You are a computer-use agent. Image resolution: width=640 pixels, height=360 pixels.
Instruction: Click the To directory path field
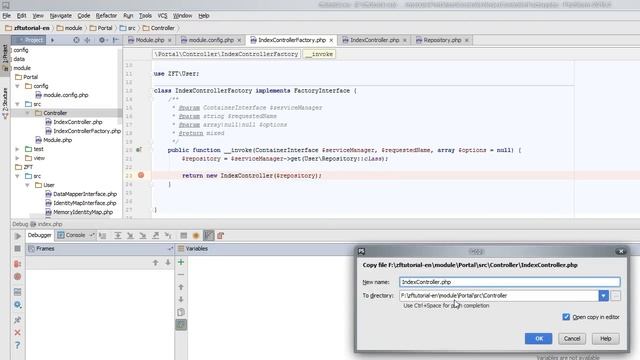coord(499,296)
